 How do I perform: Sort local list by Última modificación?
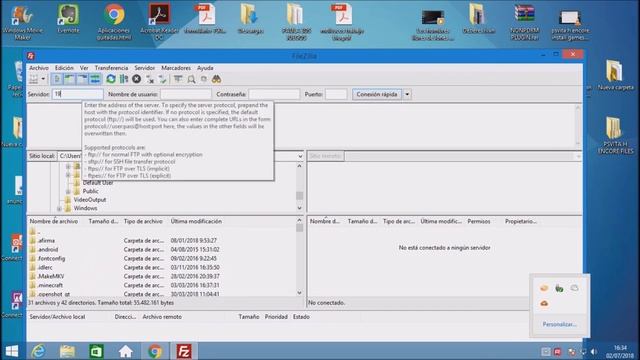click(196, 221)
